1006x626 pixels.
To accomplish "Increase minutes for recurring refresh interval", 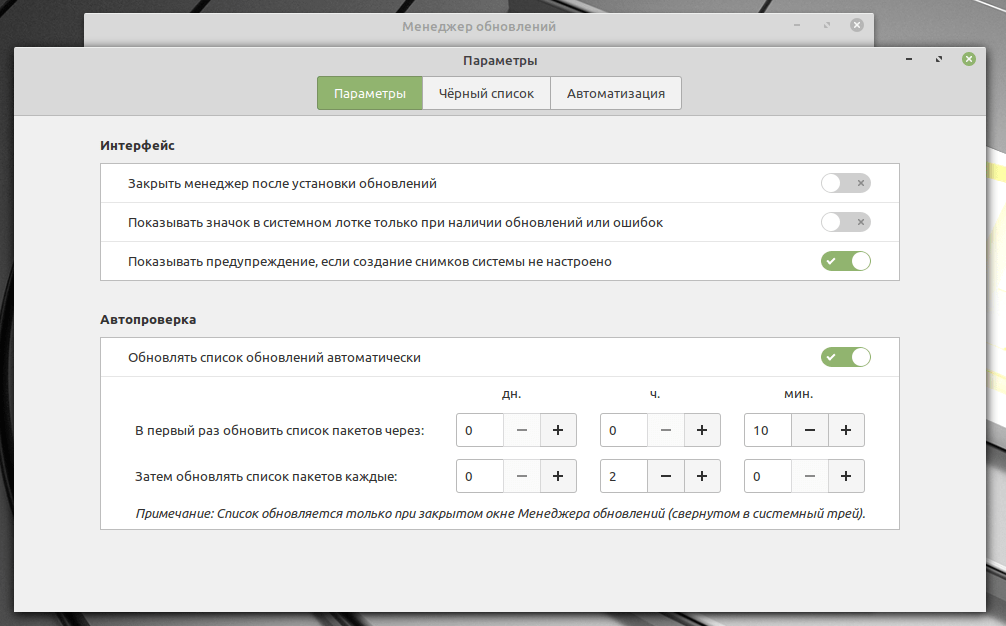I will (x=846, y=476).
